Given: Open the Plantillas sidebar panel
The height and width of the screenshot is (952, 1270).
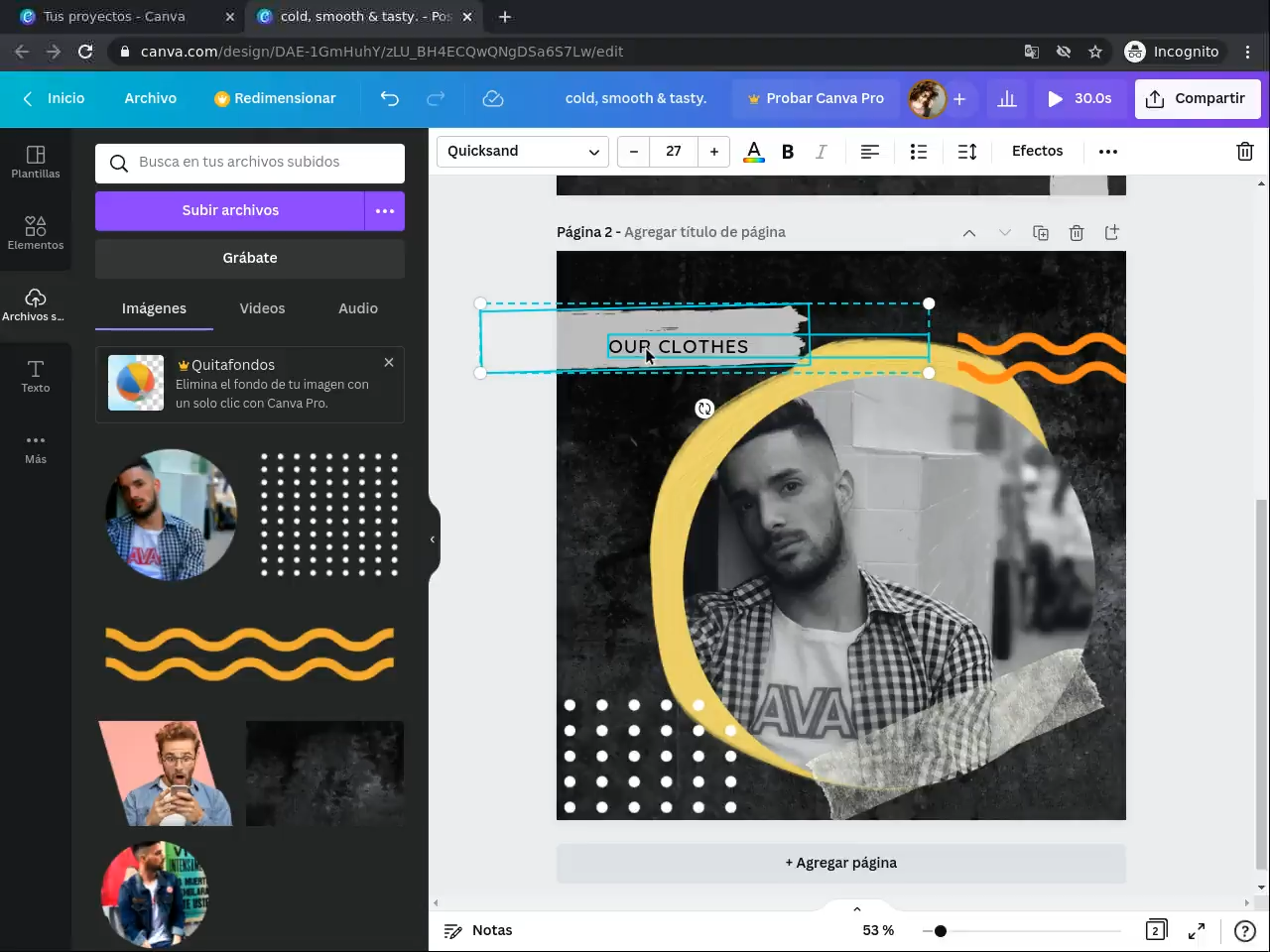Looking at the screenshot, I should pos(36,162).
